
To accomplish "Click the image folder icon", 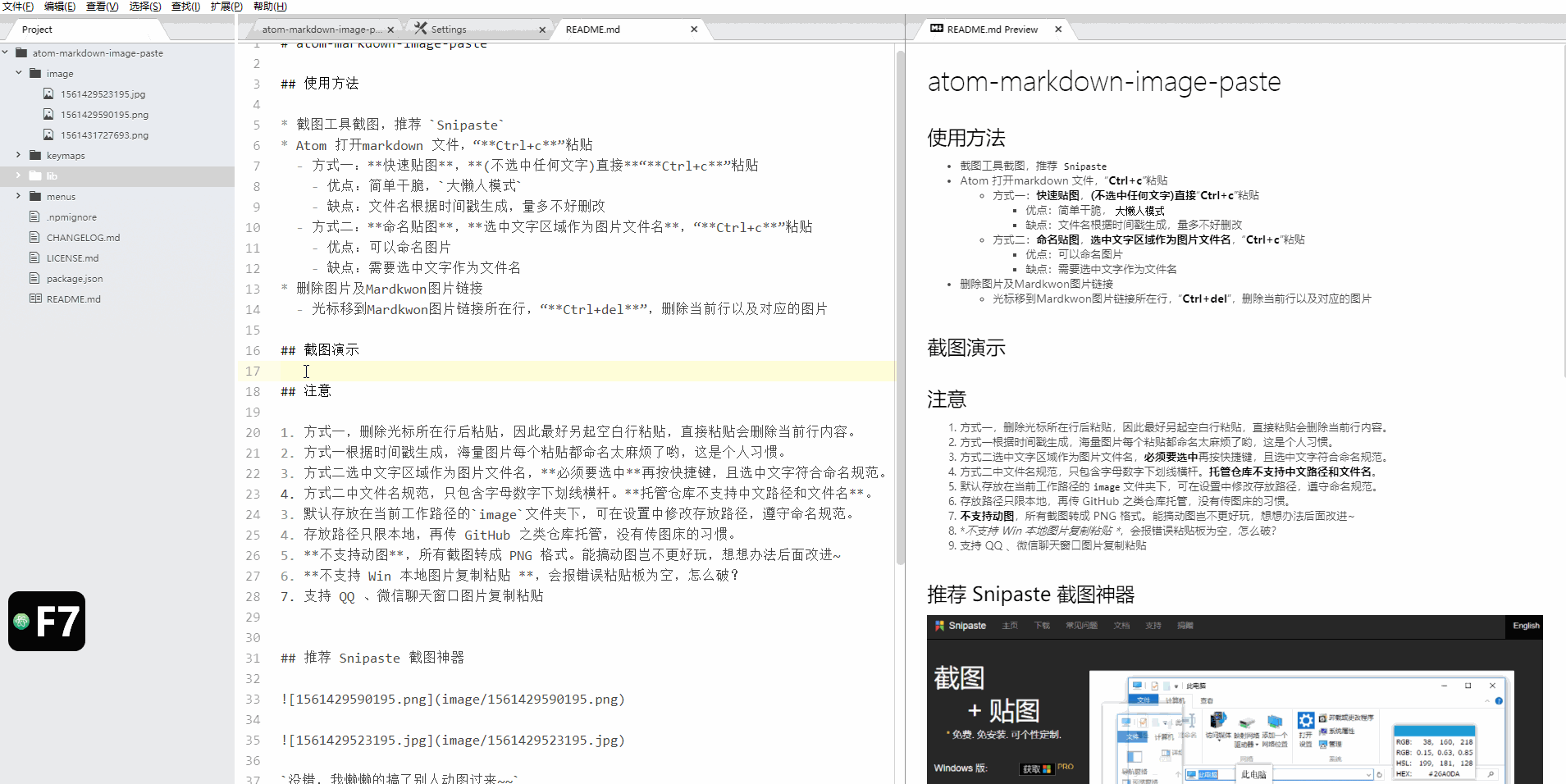I will point(35,73).
